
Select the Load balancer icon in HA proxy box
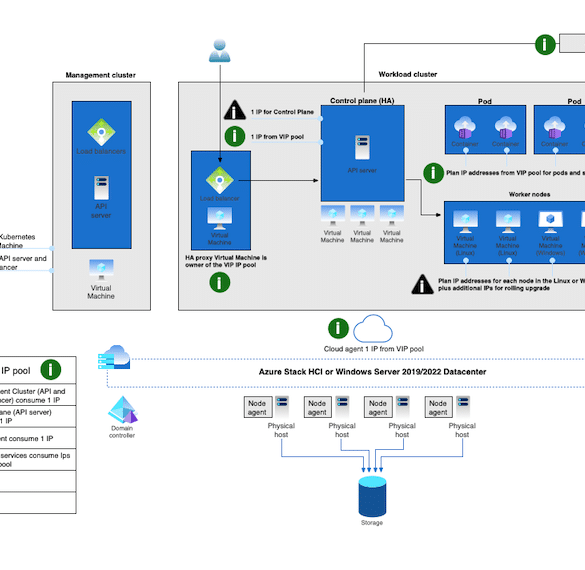219,180
